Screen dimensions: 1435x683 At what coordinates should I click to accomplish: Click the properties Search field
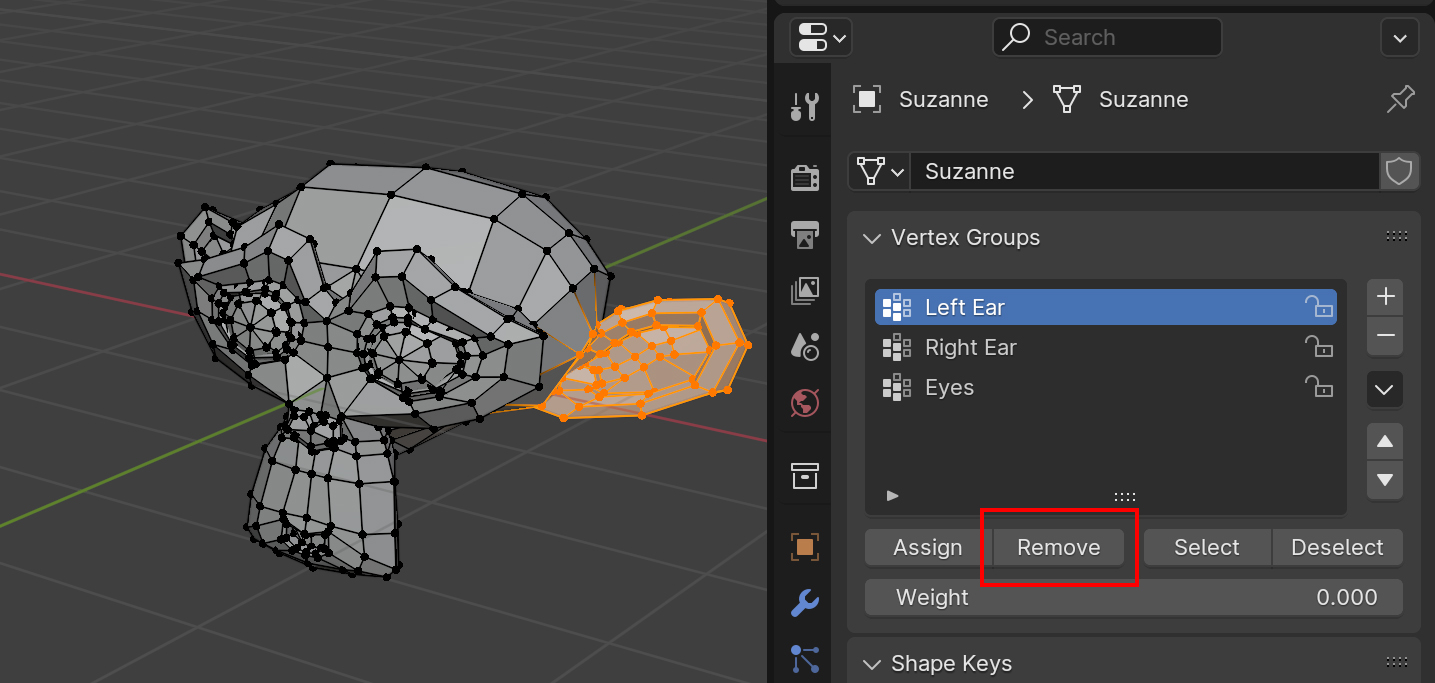click(1107, 38)
